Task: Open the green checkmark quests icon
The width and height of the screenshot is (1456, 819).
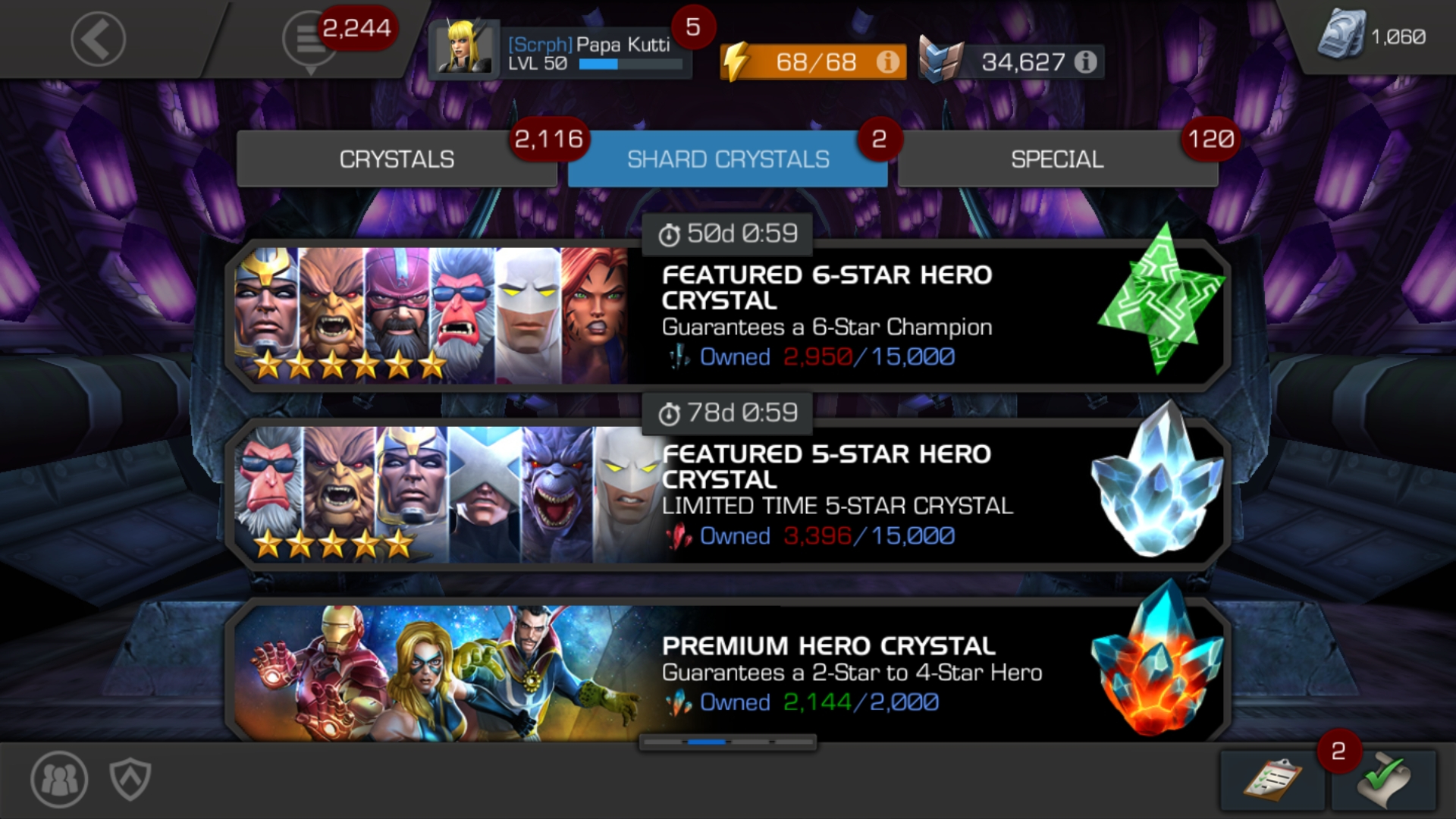Action: pyautogui.click(x=1384, y=780)
